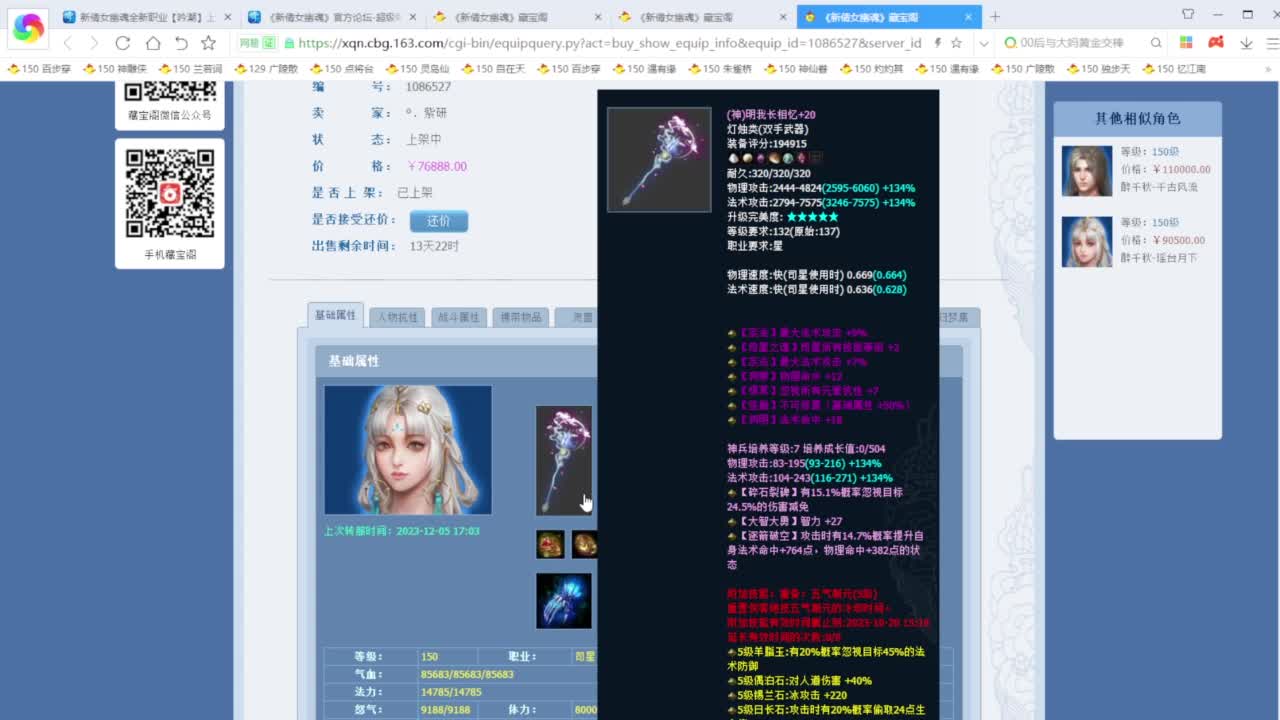The width and height of the screenshot is (1280, 720).
Task: Click the 上次转服时间 2023-12-05 17:03 text
Action: [402, 531]
